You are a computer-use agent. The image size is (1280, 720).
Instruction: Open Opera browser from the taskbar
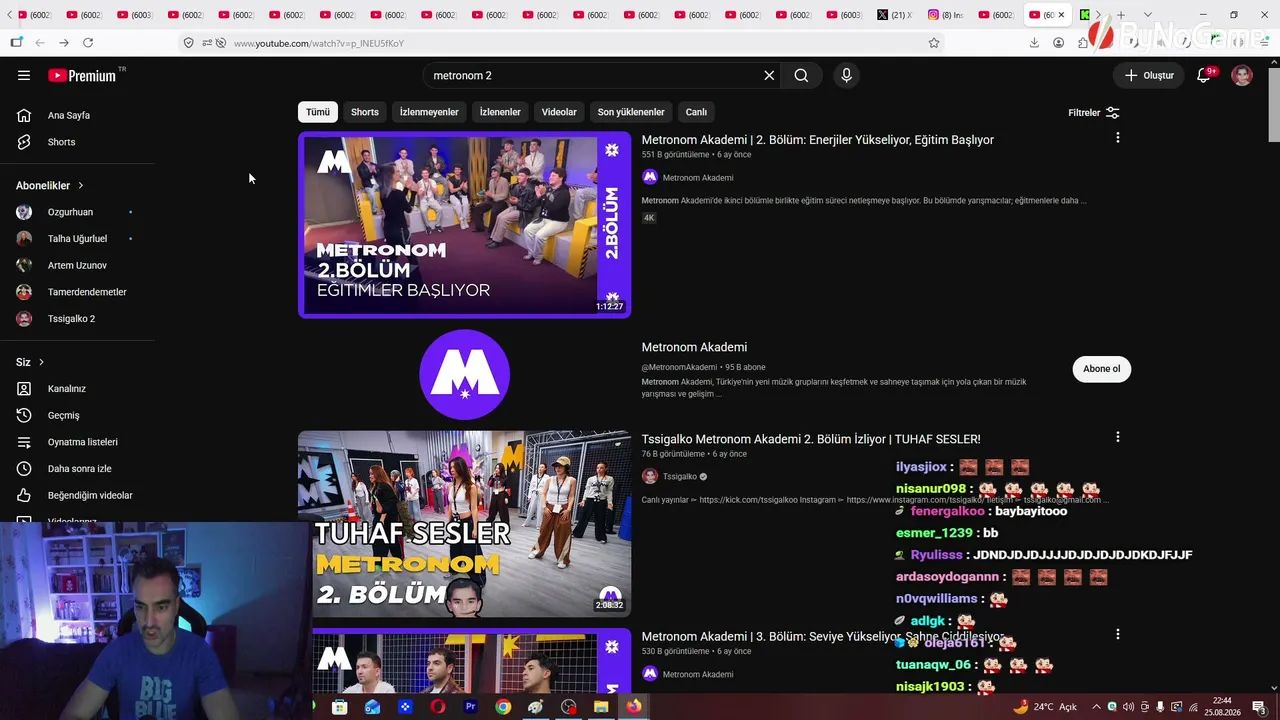(x=437, y=707)
